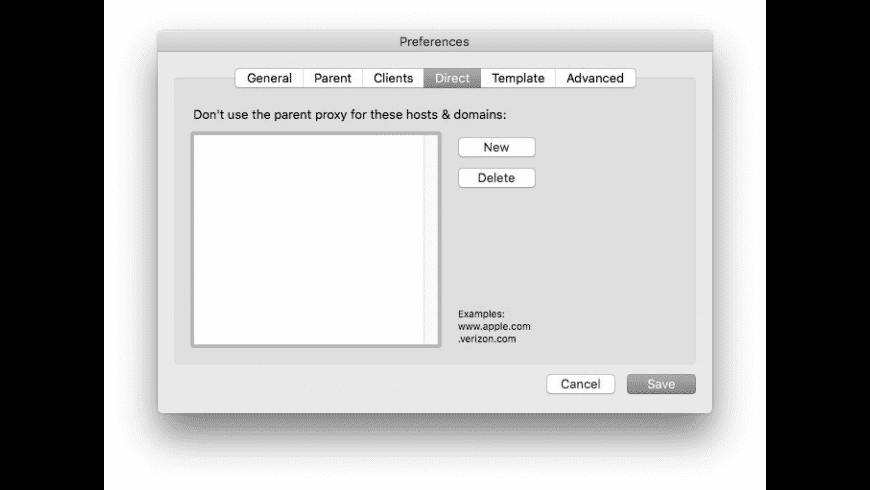Click inside the empty hosts list box
The height and width of the screenshot is (490, 870).
tap(308, 240)
